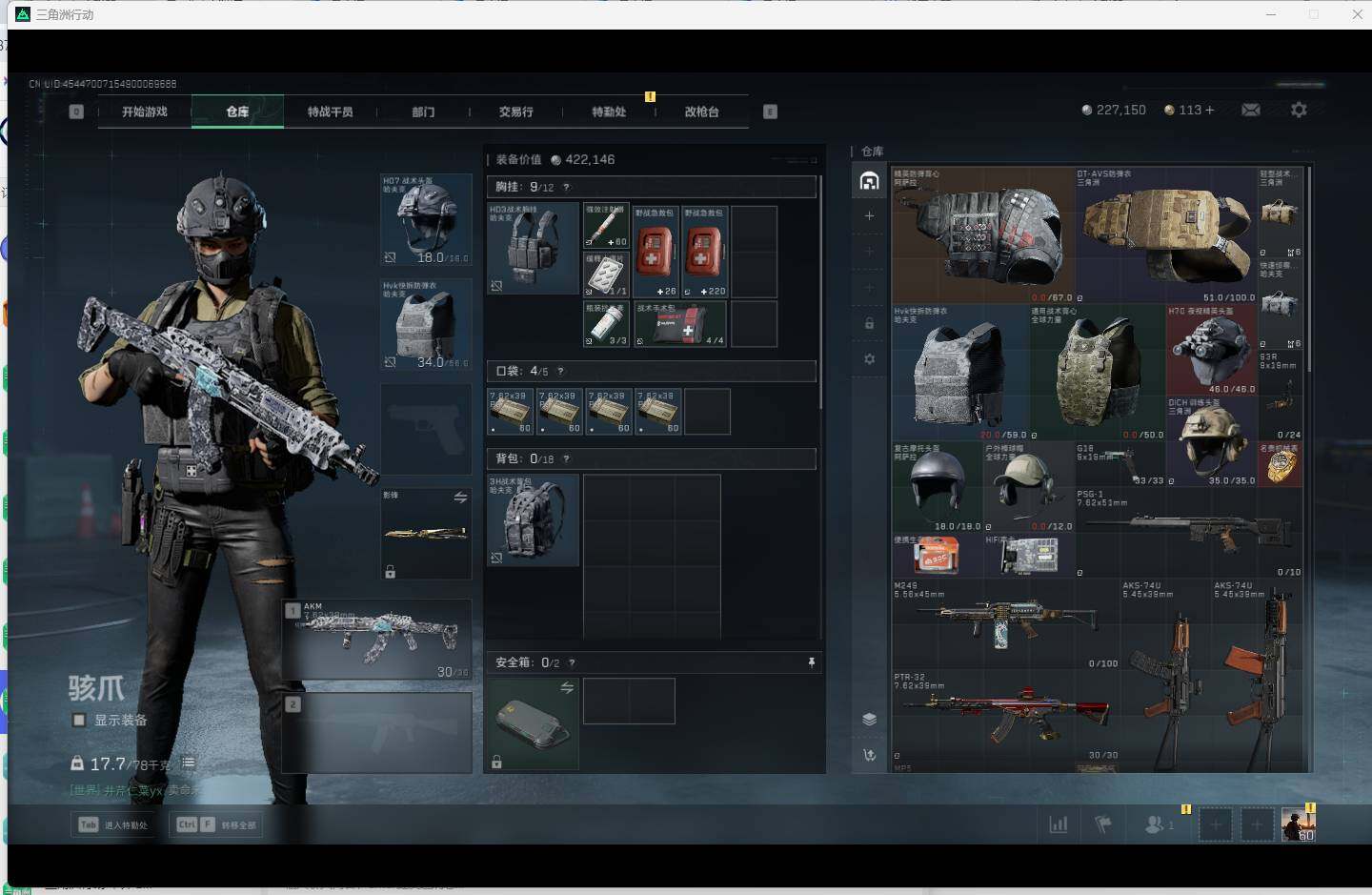Select the HD3 tactical chest rig
The height and width of the screenshot is (895, 1372).
tap(534, 248)
